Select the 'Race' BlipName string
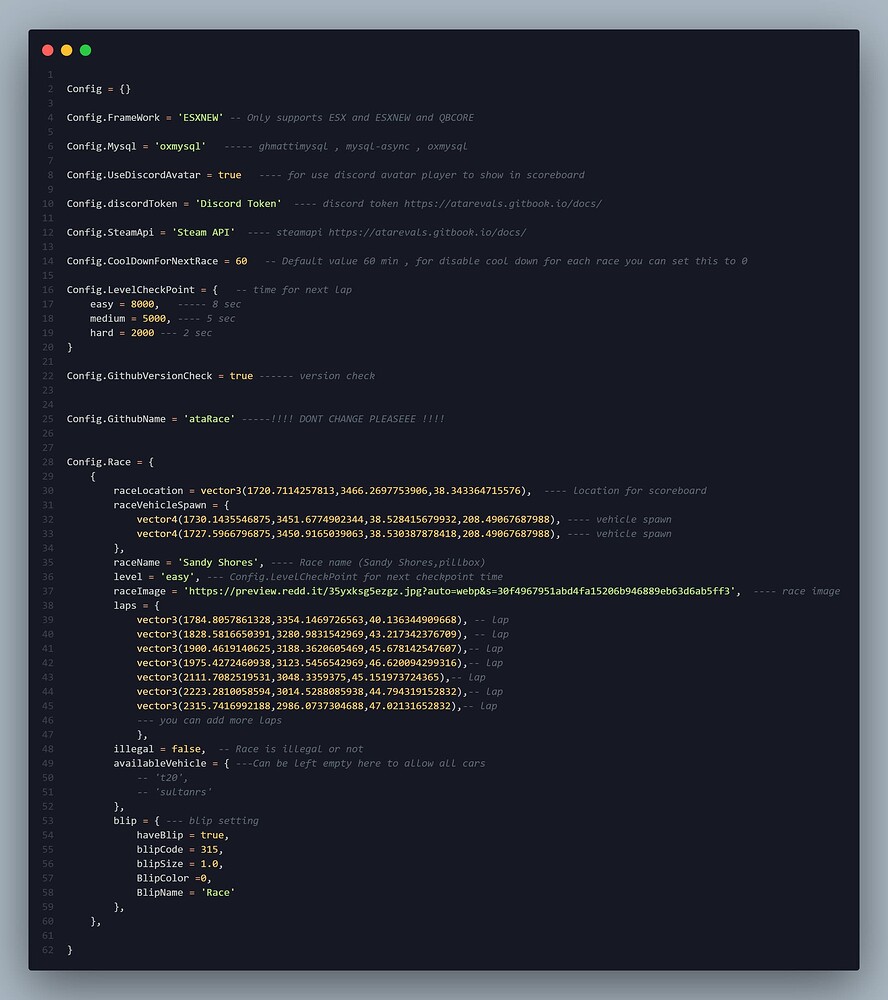Image resolution: width=888 pixels, height=1000 pixels. pyautogui.click(x=218, y=892)
